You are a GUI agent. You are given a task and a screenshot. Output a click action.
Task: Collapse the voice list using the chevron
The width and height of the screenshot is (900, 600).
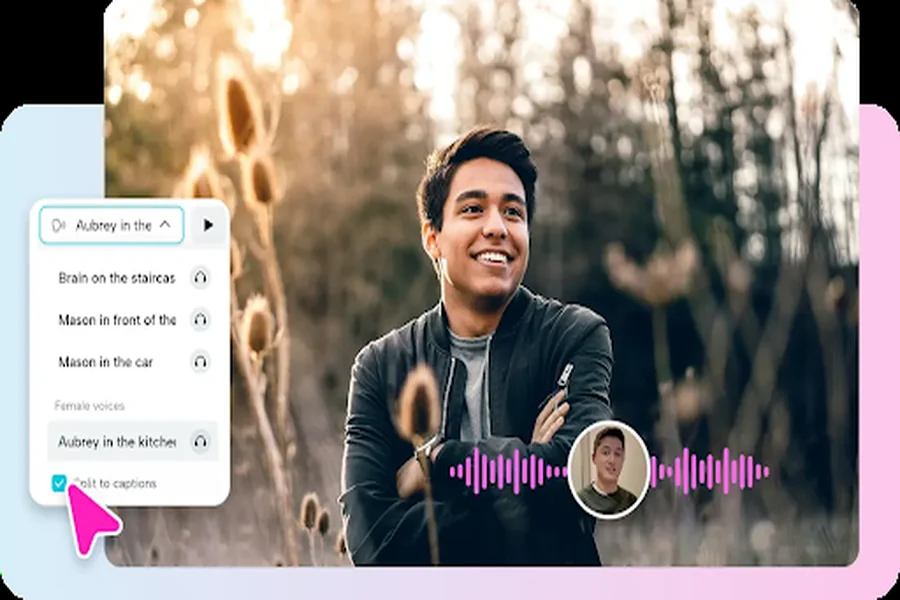168,225
